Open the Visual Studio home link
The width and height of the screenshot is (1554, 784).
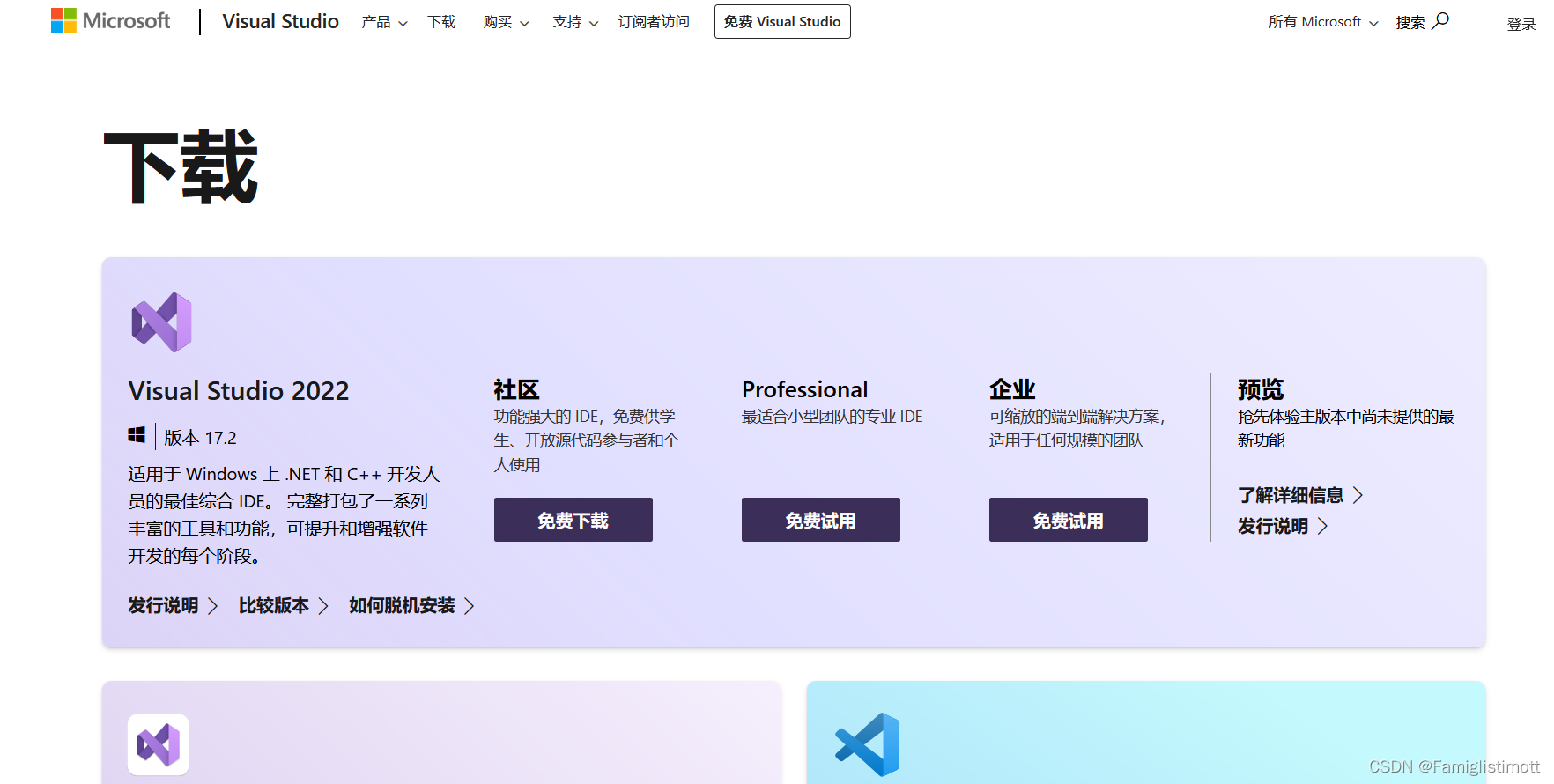[280, 21]
